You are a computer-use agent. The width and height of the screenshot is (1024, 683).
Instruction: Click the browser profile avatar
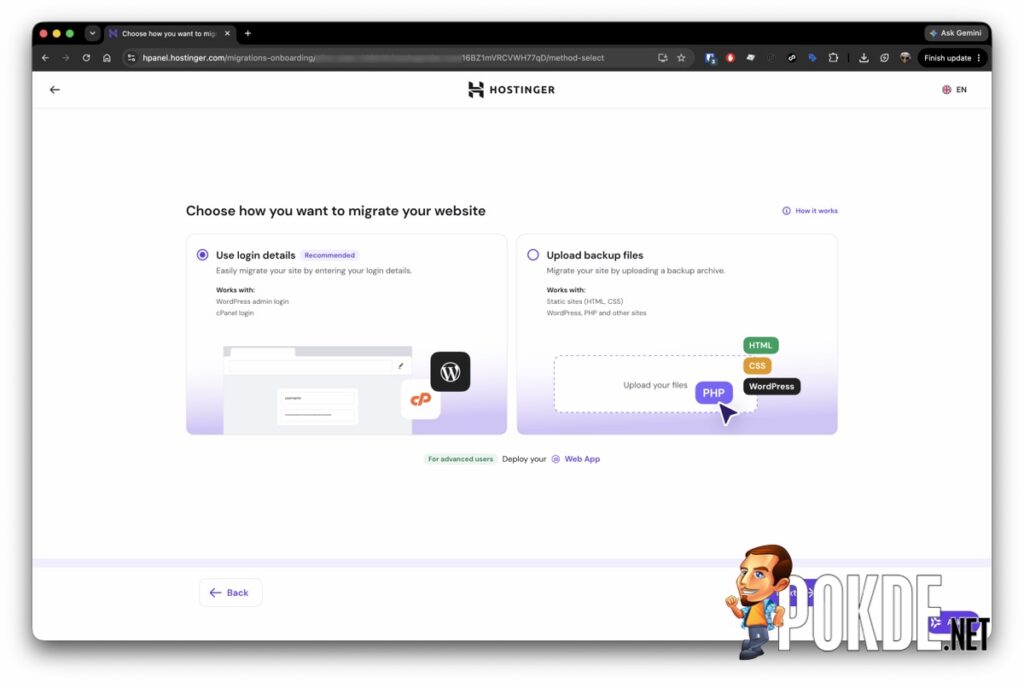[904, 58]
